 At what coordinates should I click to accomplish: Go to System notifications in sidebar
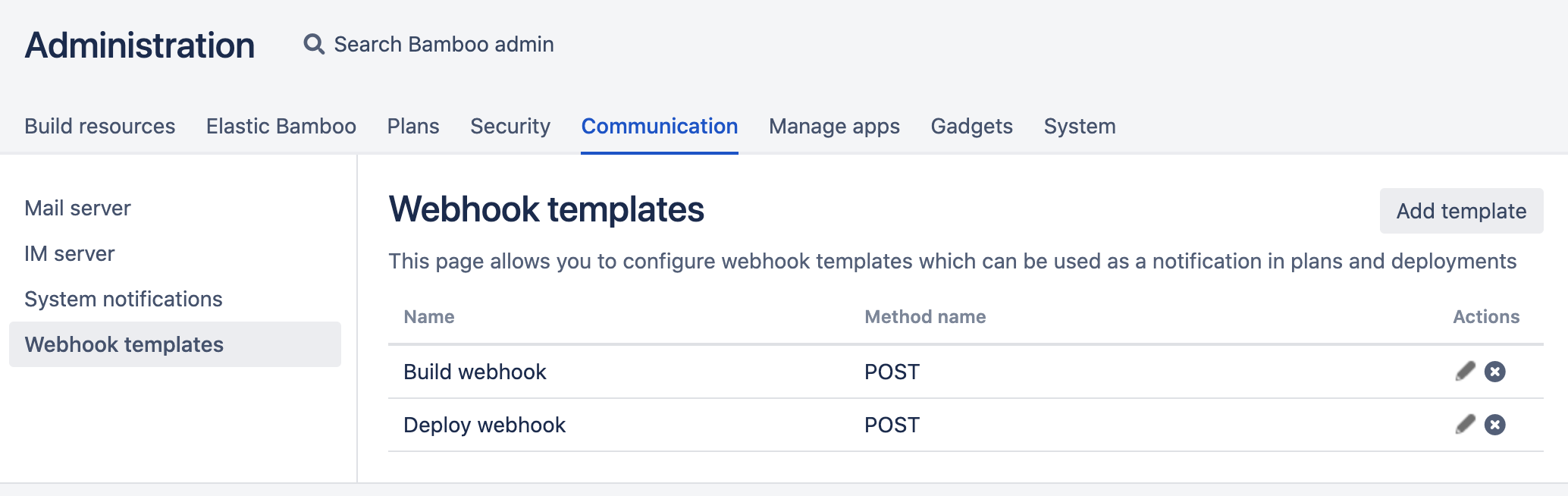pyautogui.click(x=124, y=299)
